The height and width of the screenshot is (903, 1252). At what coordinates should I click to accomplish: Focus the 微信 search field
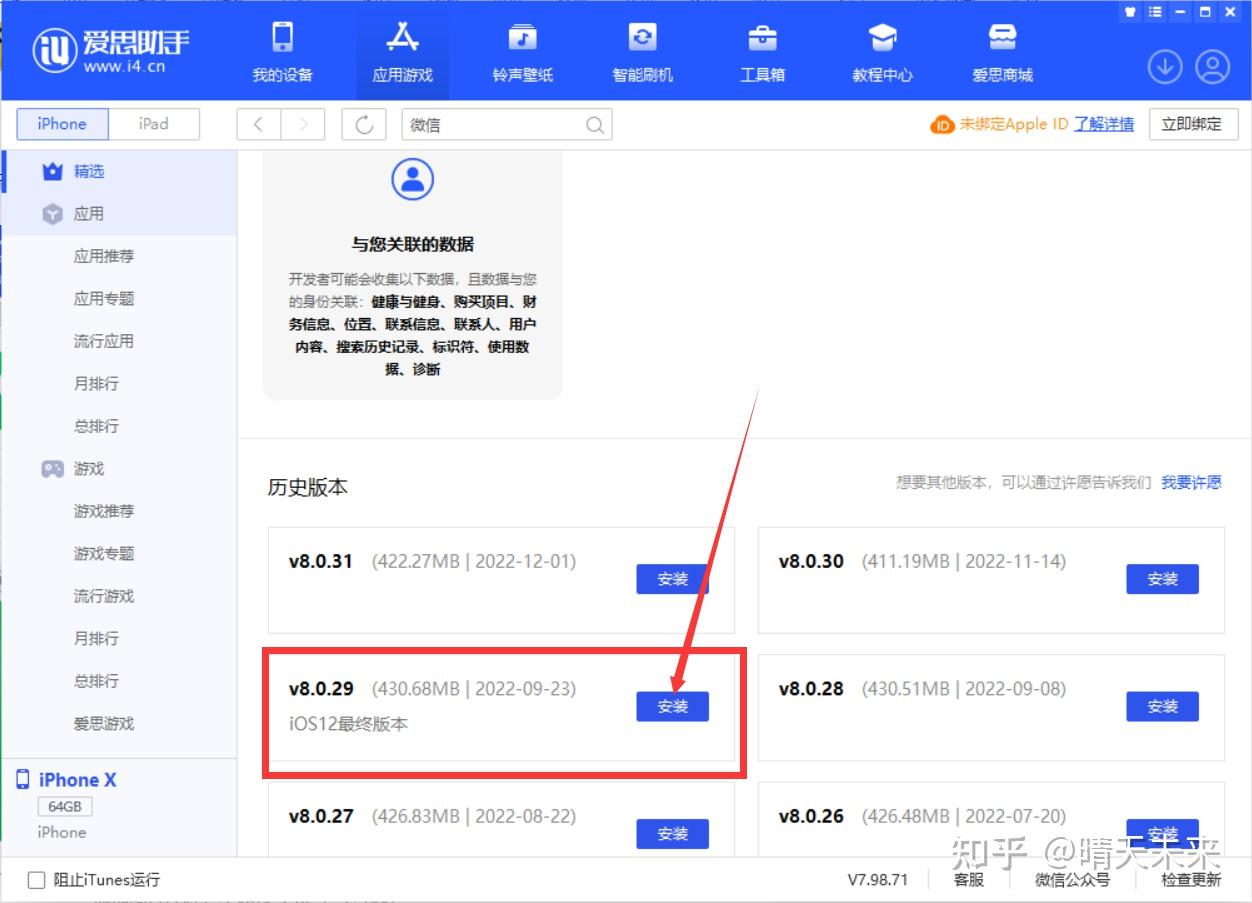[x=507, y=125]
